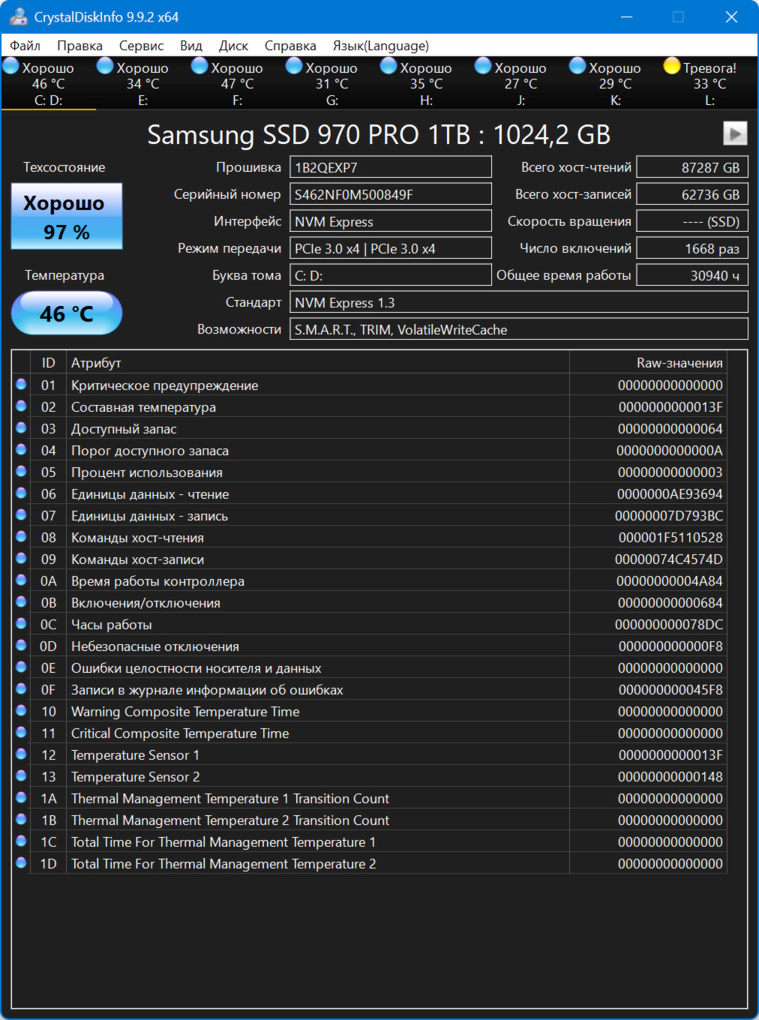Open the Язык(Language) menu
The width and height of the screenshot is (759, 1020).
click(380, 46)
